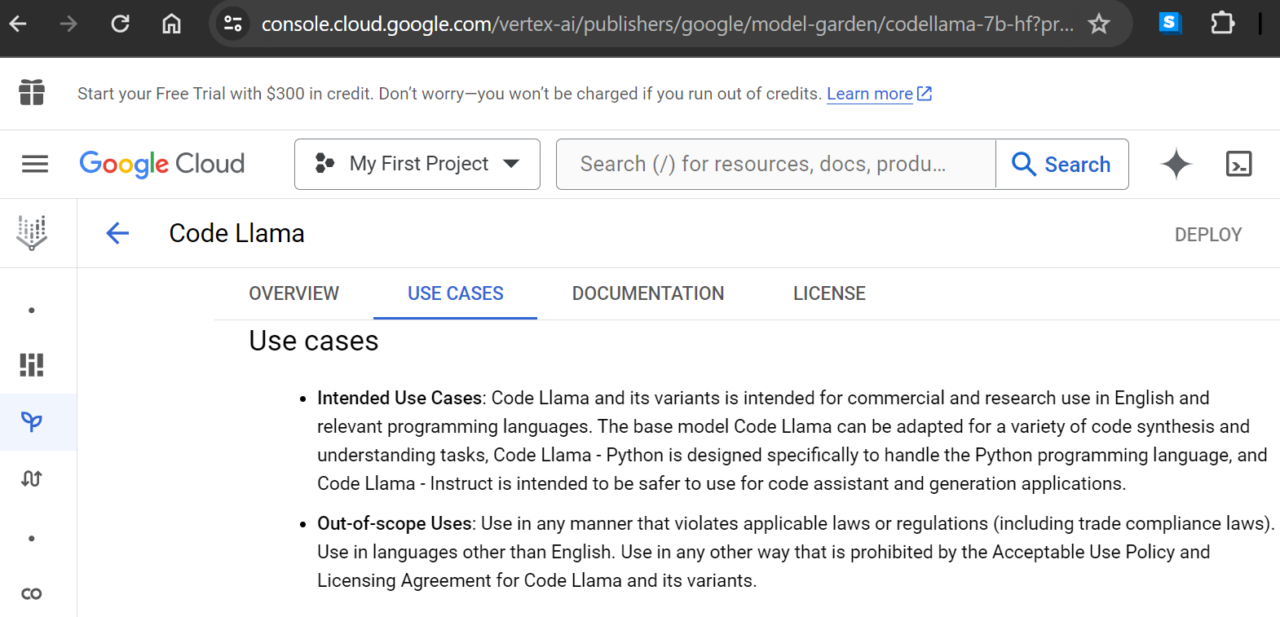
Task: Click the browser bookmark star
Action: pyautogui.click(x=1099, y=23)
